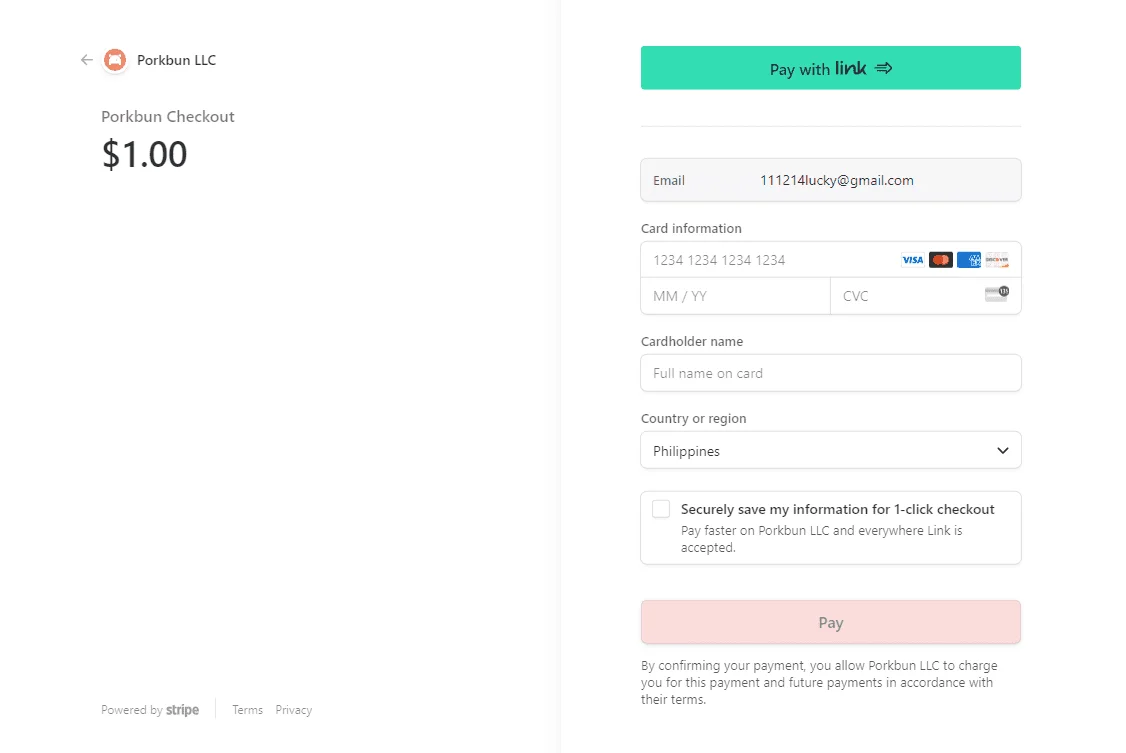Click the Pay with Link button
1126x753 pixels.
click(x=831, y=68)
